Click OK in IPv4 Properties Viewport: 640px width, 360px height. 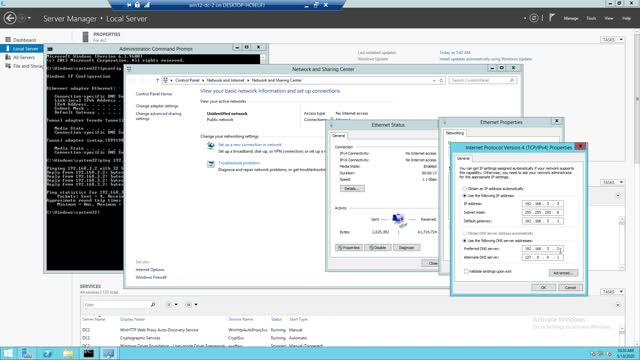tap(543, 287)
